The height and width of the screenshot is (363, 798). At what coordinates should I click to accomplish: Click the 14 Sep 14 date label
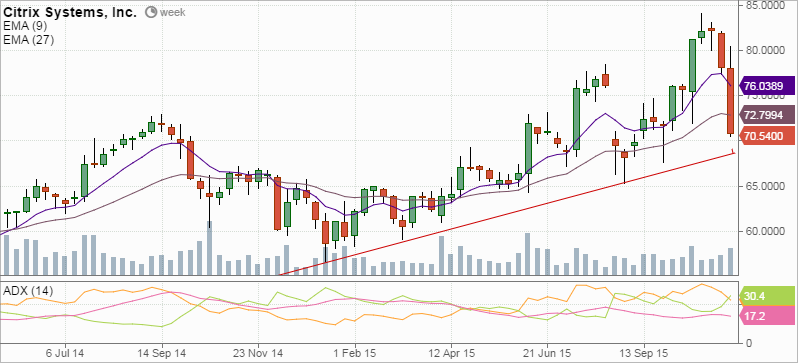coord(162,352)
